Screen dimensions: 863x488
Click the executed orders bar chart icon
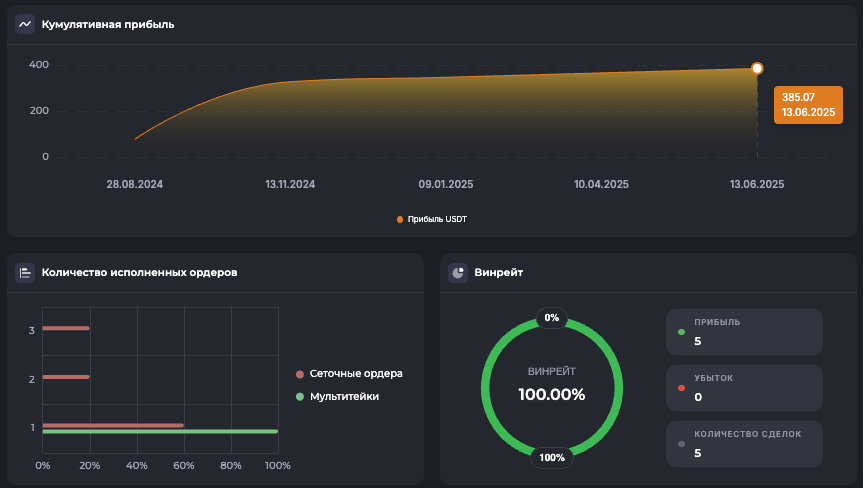pos(25,272)
